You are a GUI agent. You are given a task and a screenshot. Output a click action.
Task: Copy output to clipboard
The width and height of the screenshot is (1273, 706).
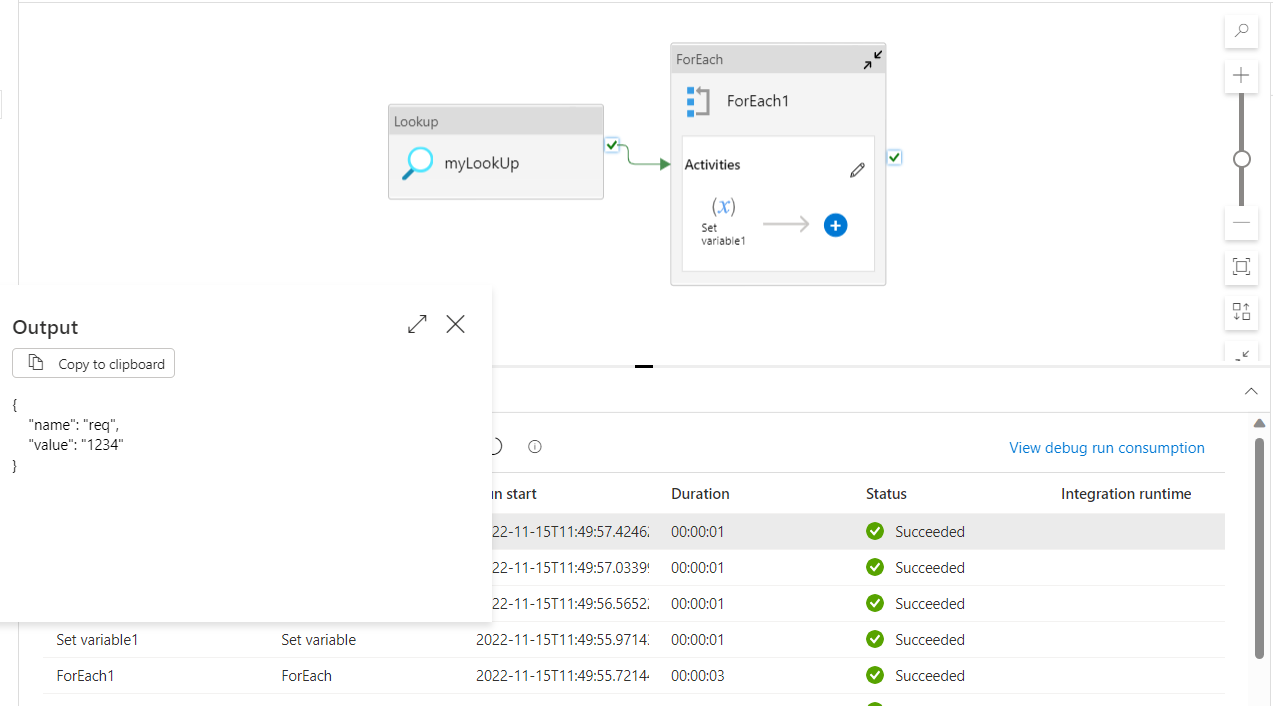(94, 363)
